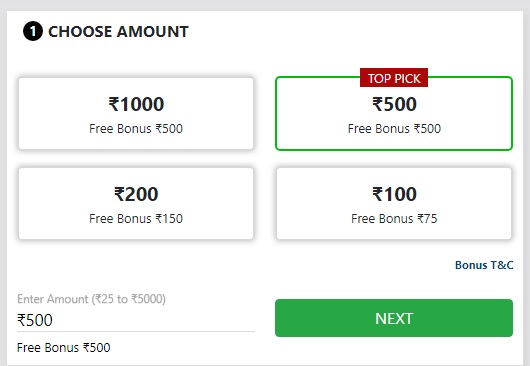This screenshot has width=530, height=366.
Task: Pick the ₹200 amount card
Action: (136, 203)
